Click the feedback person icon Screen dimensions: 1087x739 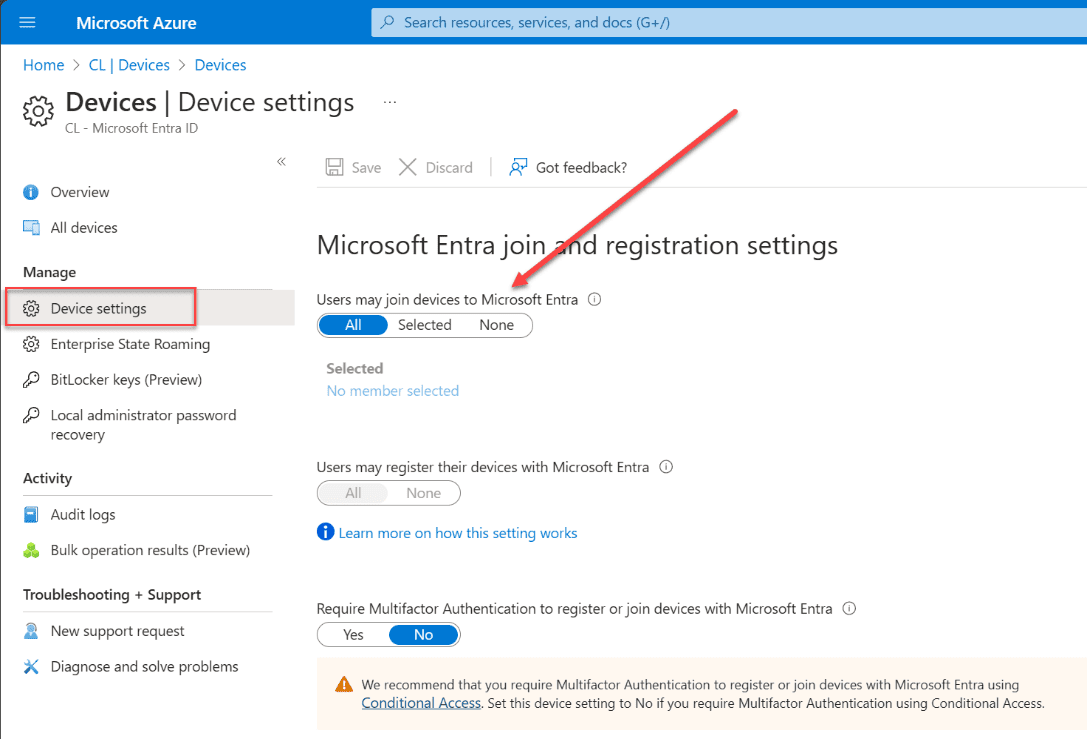pyautogui.click(x=518, y=167)
